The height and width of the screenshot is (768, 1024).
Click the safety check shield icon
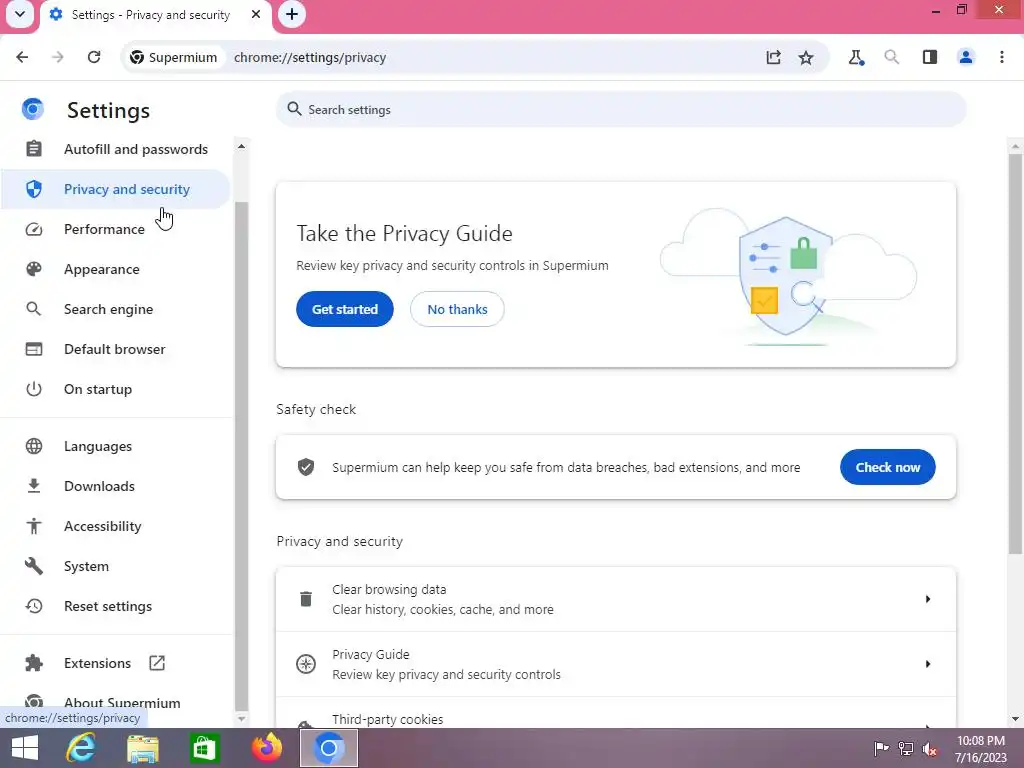point(306,467)
